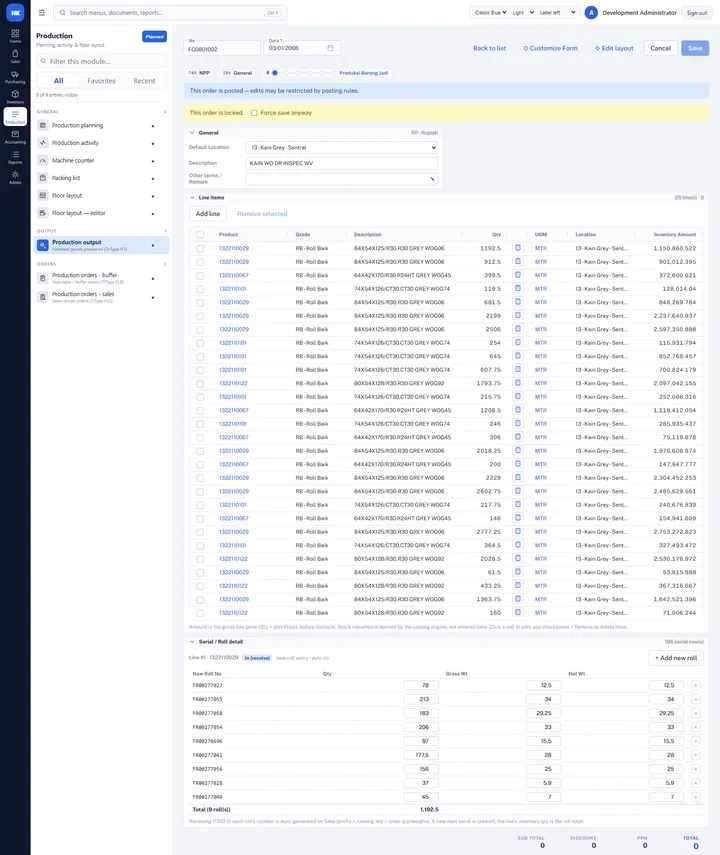Open Production planning menu entry

click(101, 125)
